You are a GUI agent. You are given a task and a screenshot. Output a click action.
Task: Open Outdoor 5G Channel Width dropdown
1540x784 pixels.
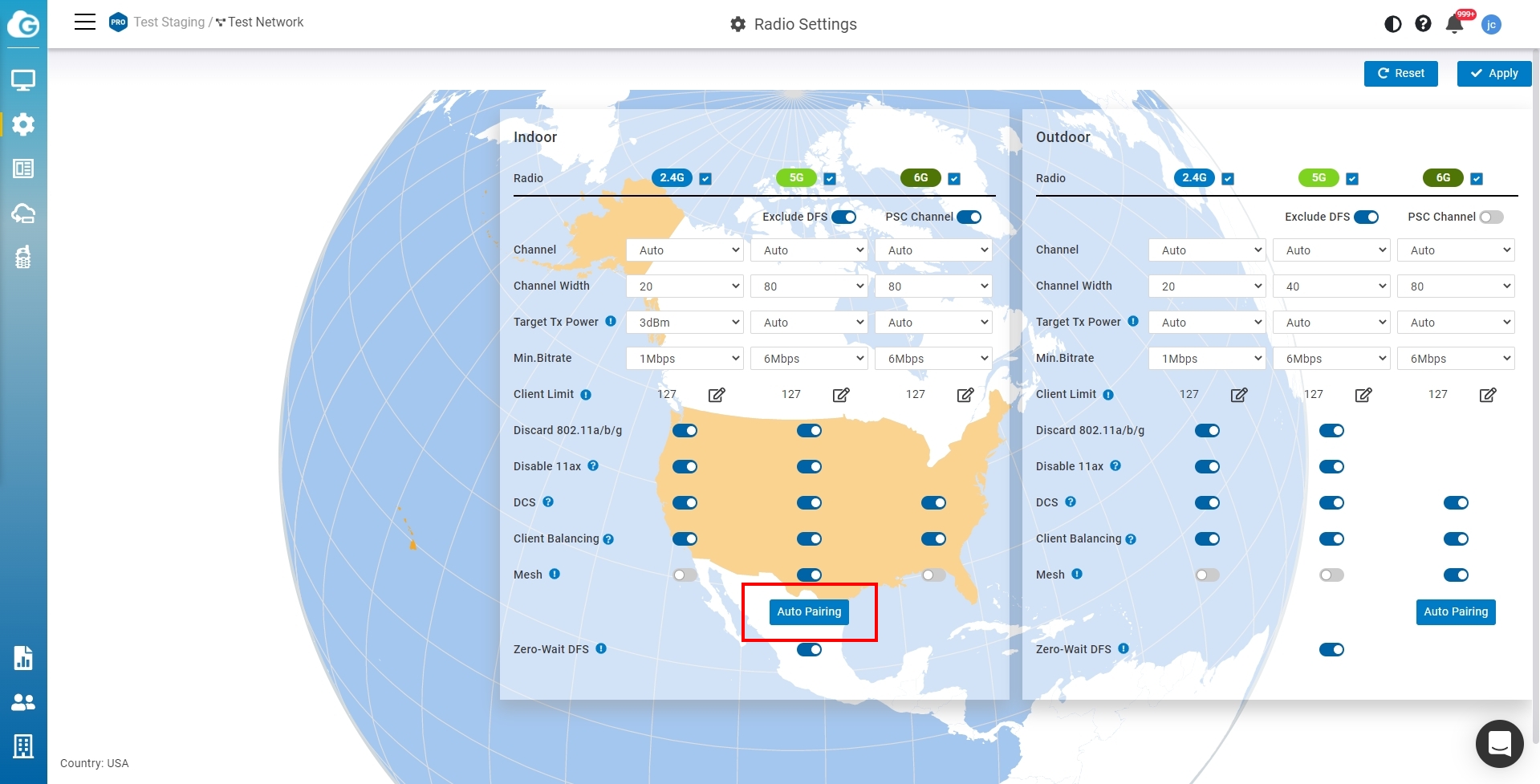1332,286
